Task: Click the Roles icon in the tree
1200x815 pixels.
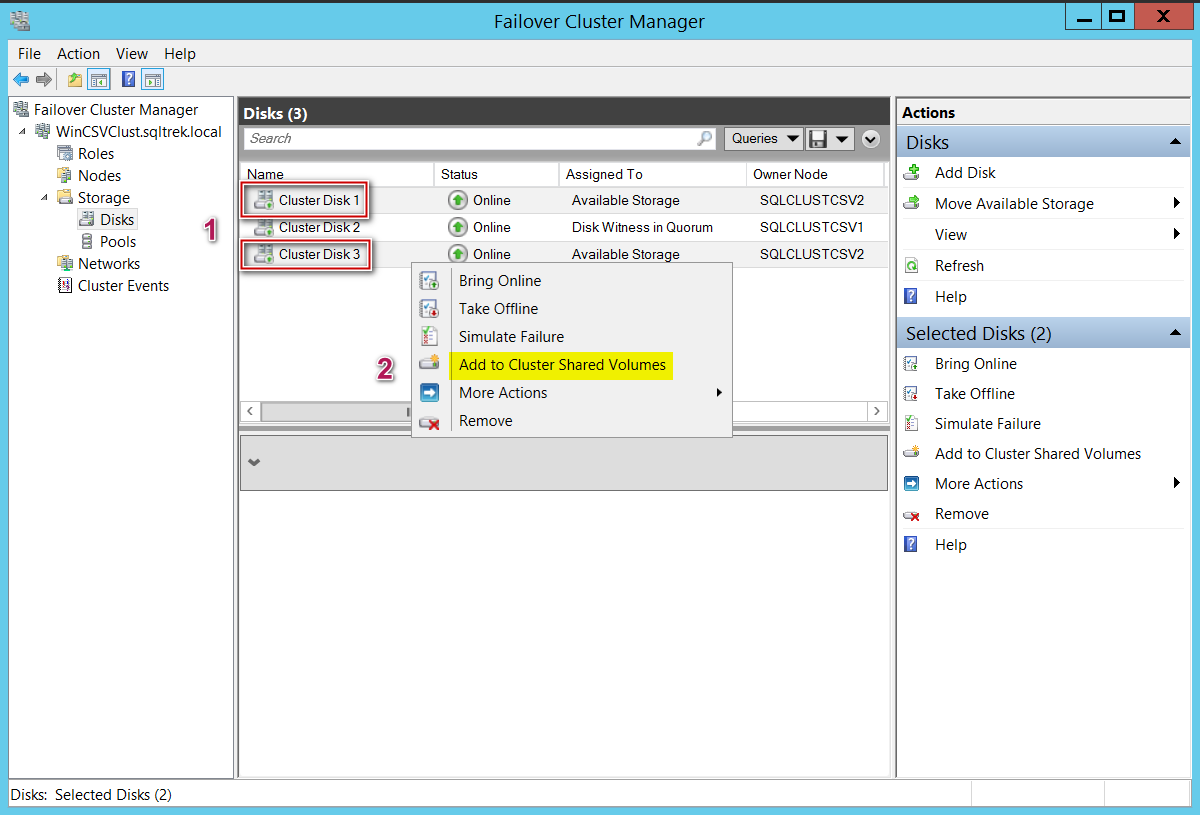Action: click(x=65, y=154)
